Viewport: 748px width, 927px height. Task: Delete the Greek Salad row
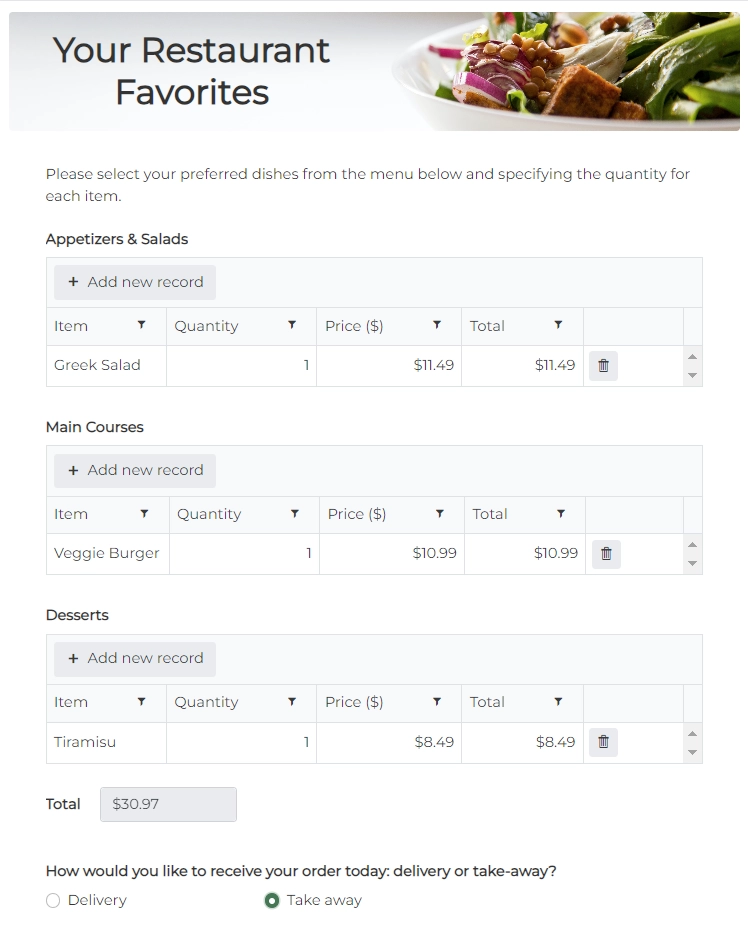pos(603,366)
